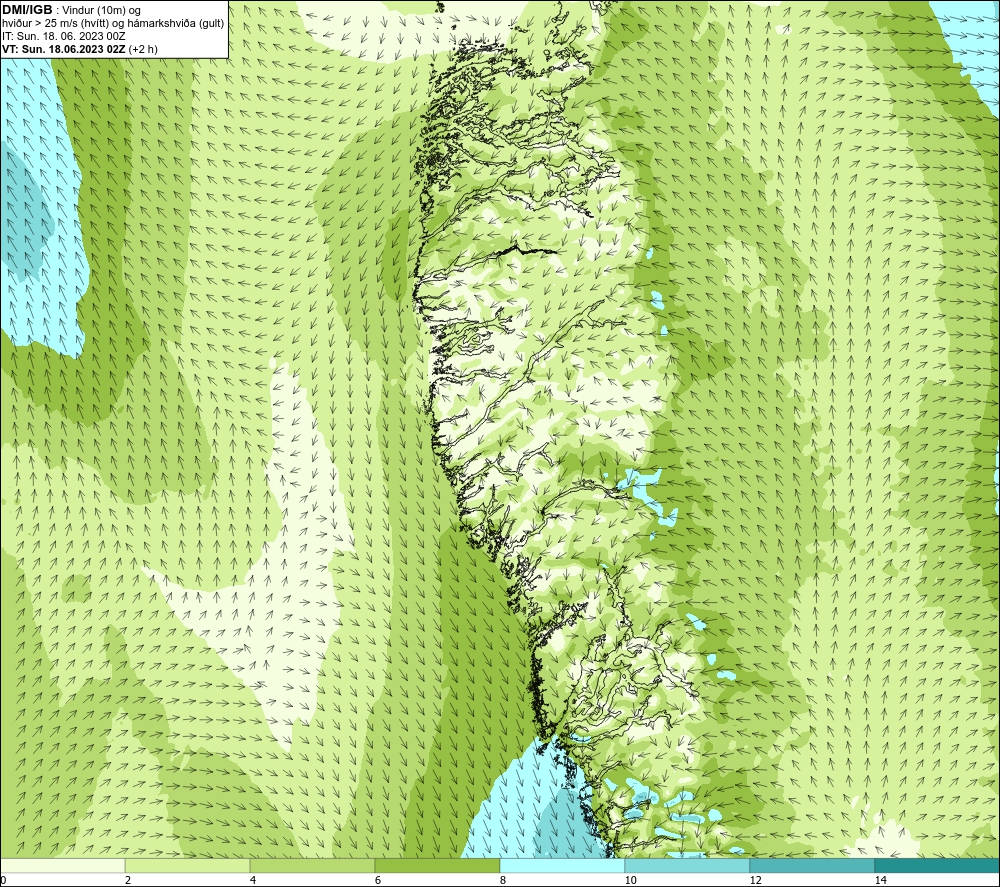Click the legend label "10"
Image resolution: width=1000 pixels, height=887 pixels.
631,880
